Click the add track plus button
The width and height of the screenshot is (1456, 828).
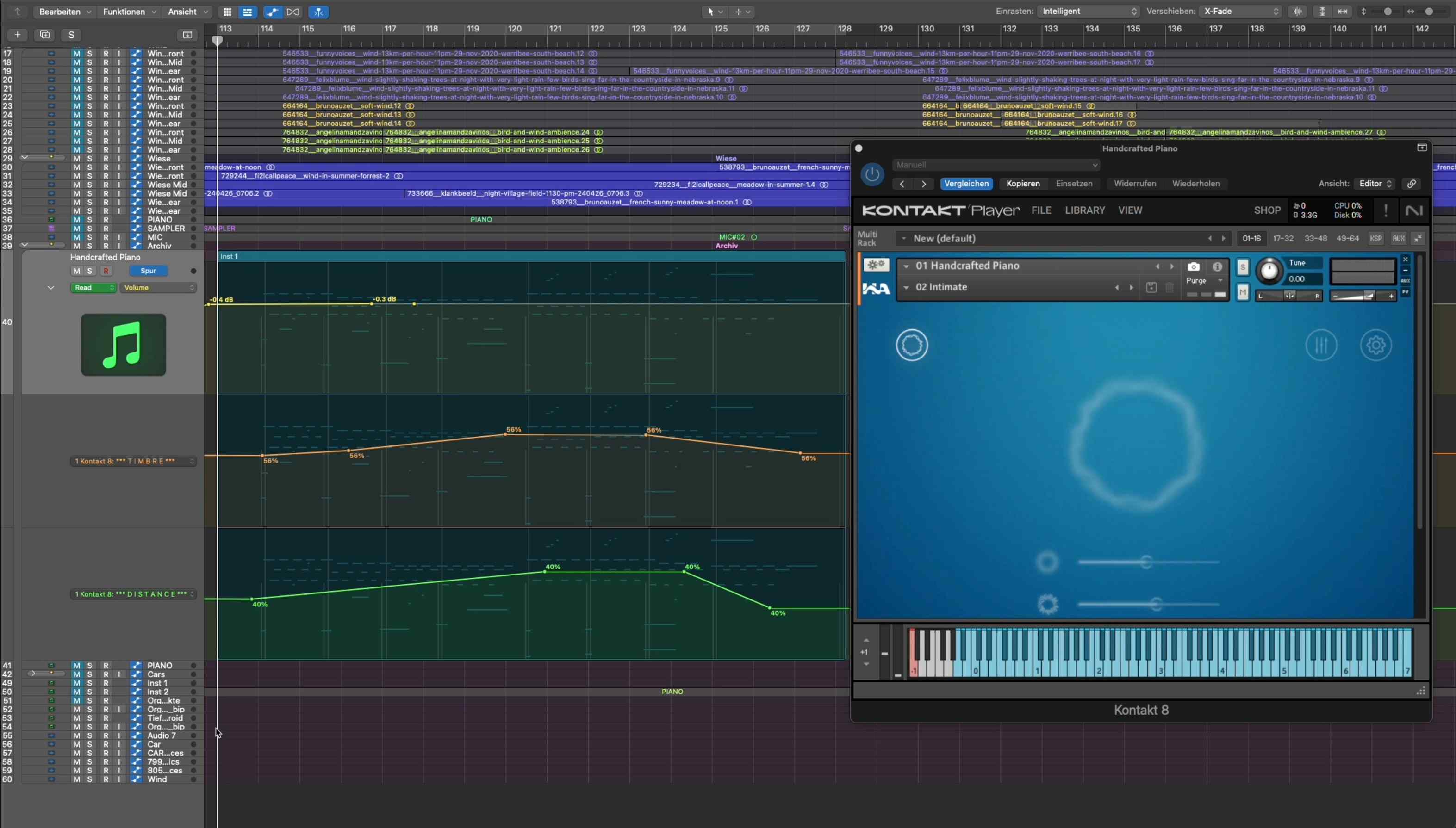18,35
